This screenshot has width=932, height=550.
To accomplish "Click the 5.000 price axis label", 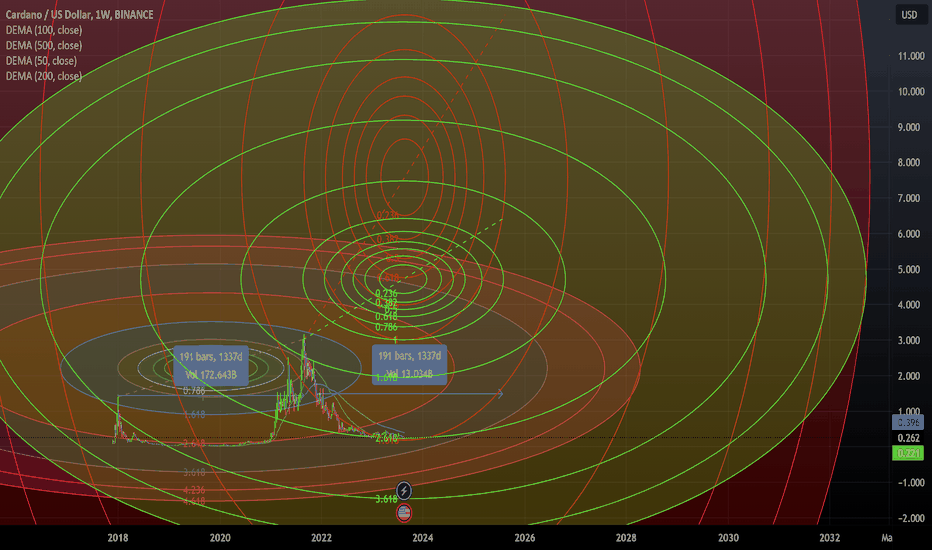I will tap(911, 269).
